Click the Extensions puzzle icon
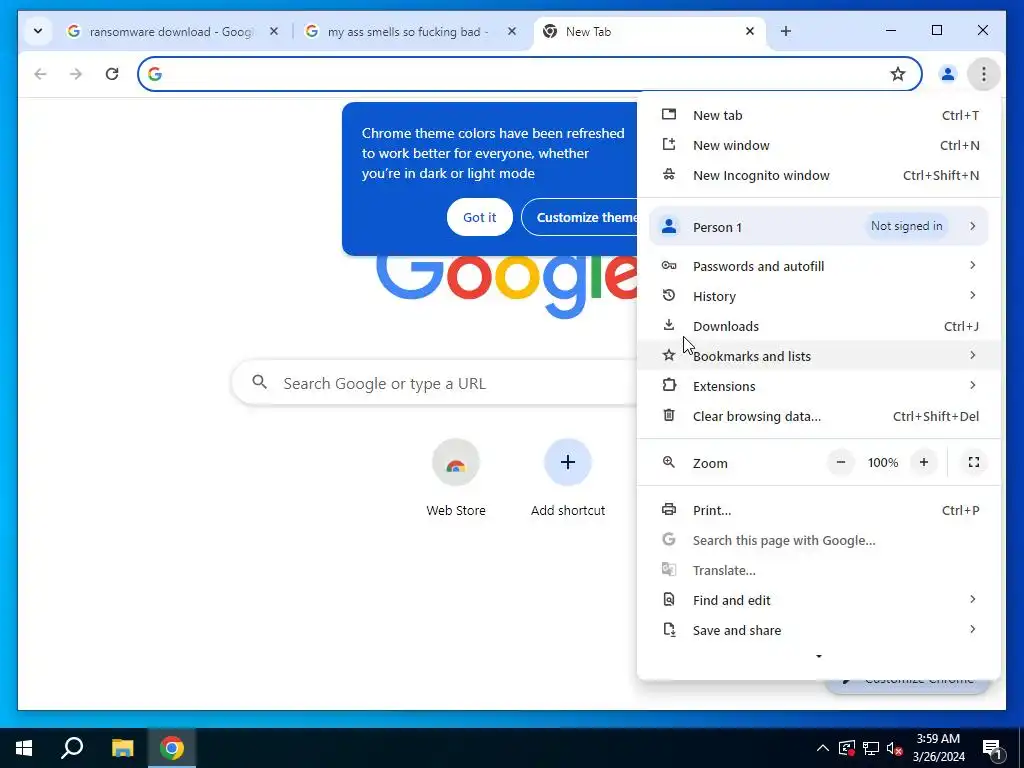The width and height of the screenshot is (1024, 768). click(x=669, y=385)
